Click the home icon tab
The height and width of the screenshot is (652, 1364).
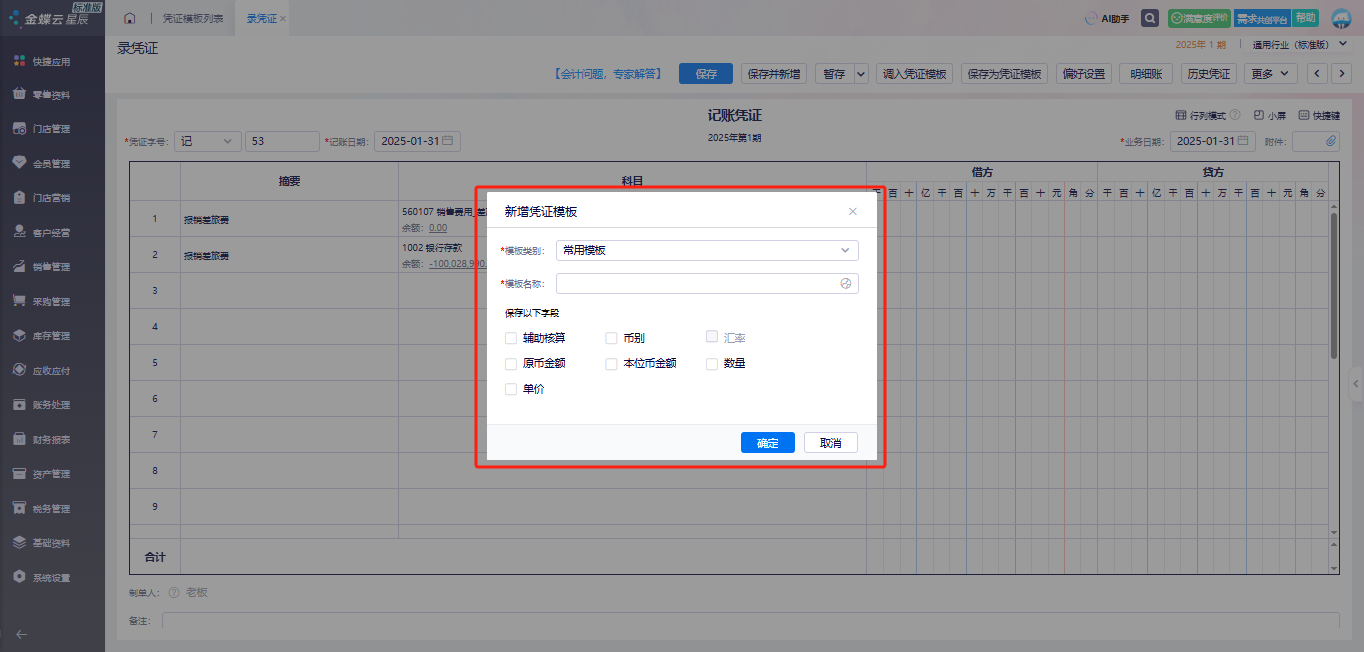129,19
